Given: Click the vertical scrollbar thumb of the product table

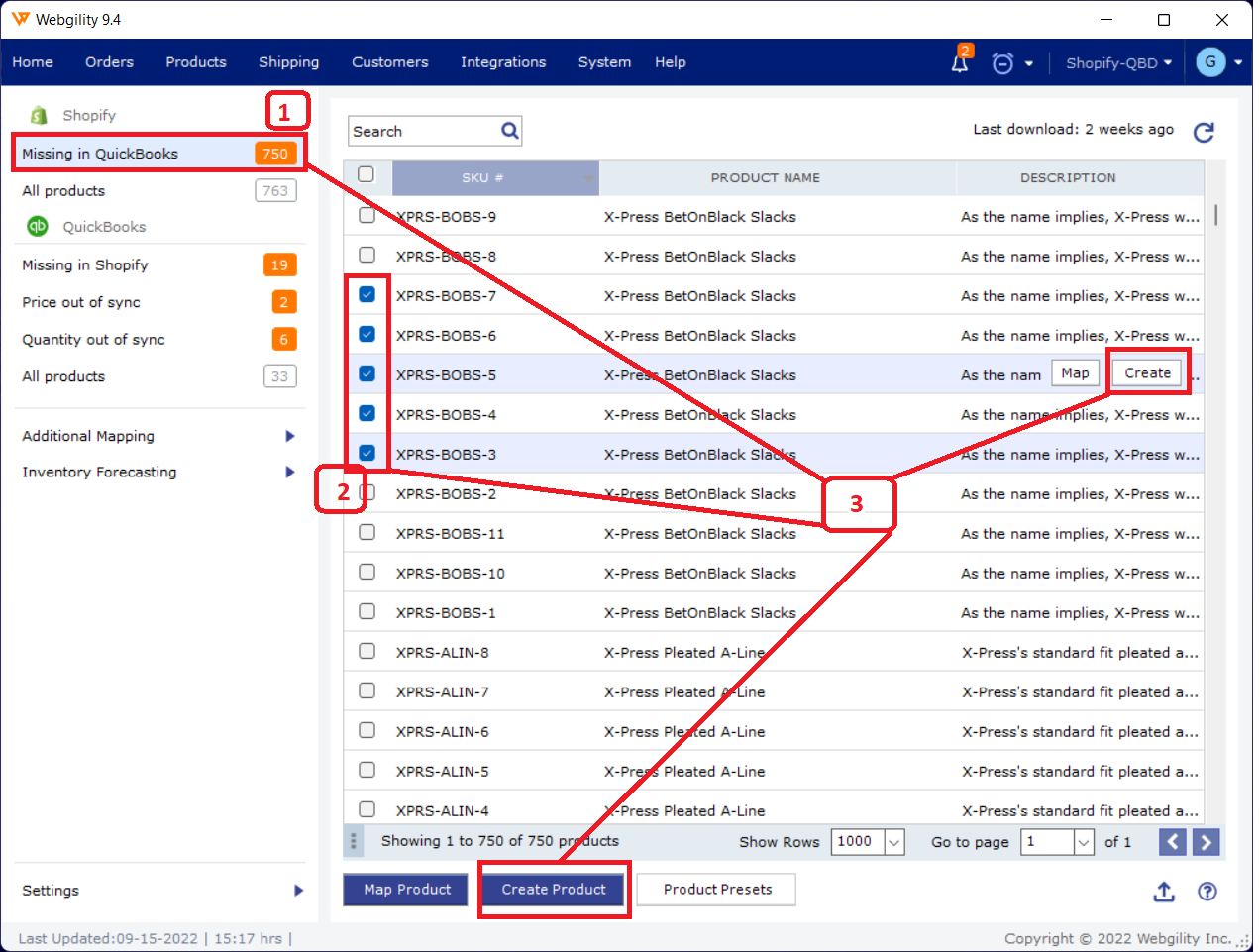Looking at the screenshot, I should point(1215,215).
